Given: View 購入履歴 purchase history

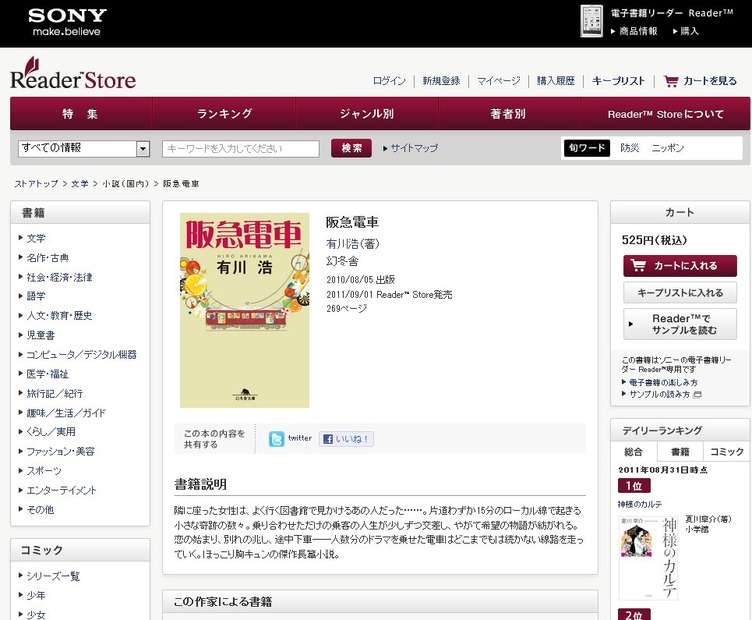Looking at the screenshot, I should (x=556, y=81).
